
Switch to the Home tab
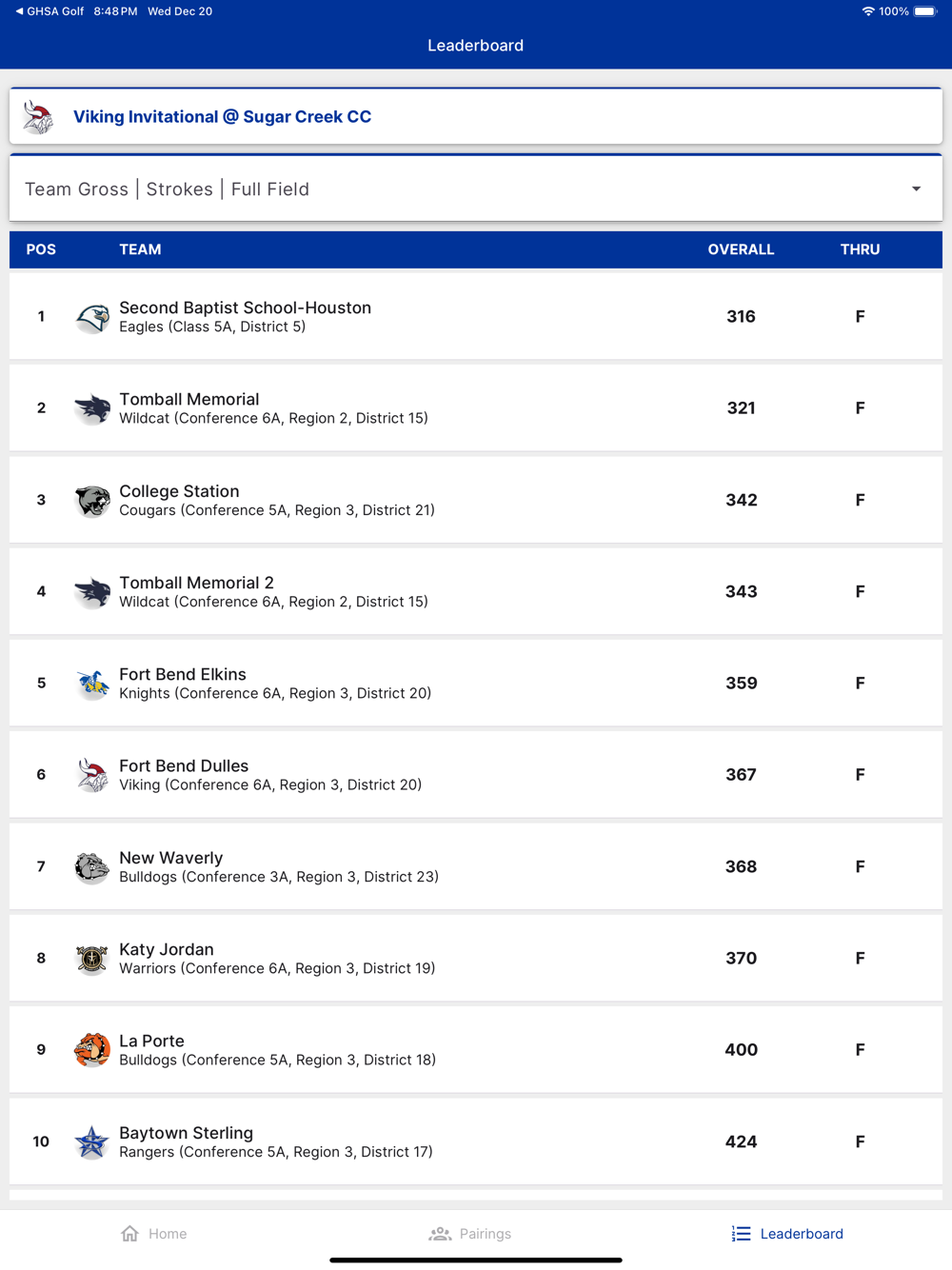(154, 1234)
